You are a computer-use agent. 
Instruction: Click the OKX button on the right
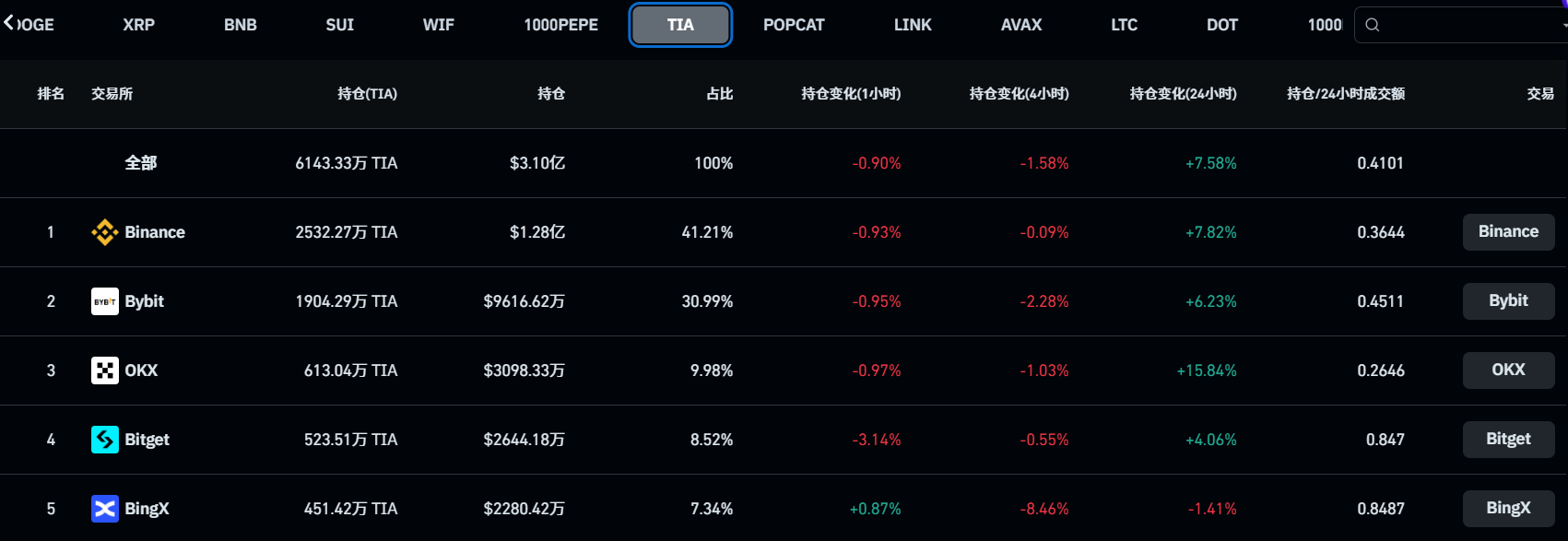point(1508,370)
